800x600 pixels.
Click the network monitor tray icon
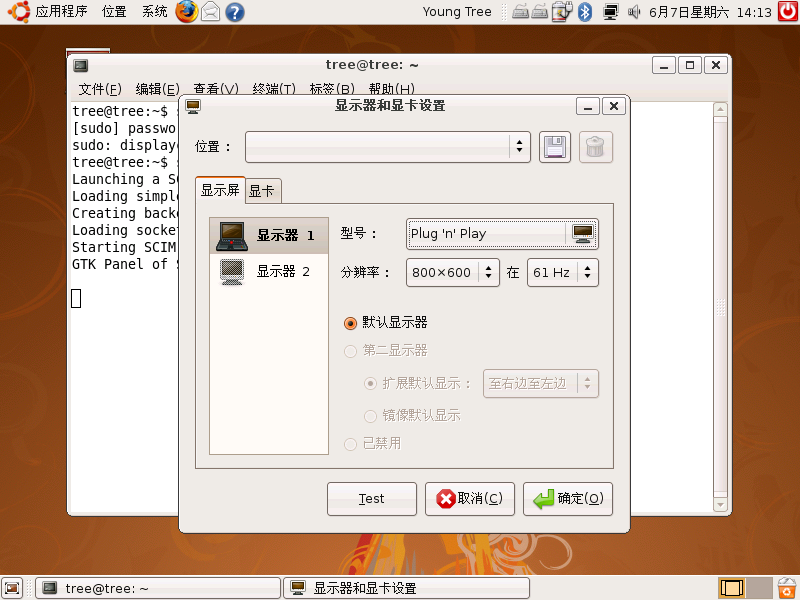pyautogui.click(x=610, y=12)
